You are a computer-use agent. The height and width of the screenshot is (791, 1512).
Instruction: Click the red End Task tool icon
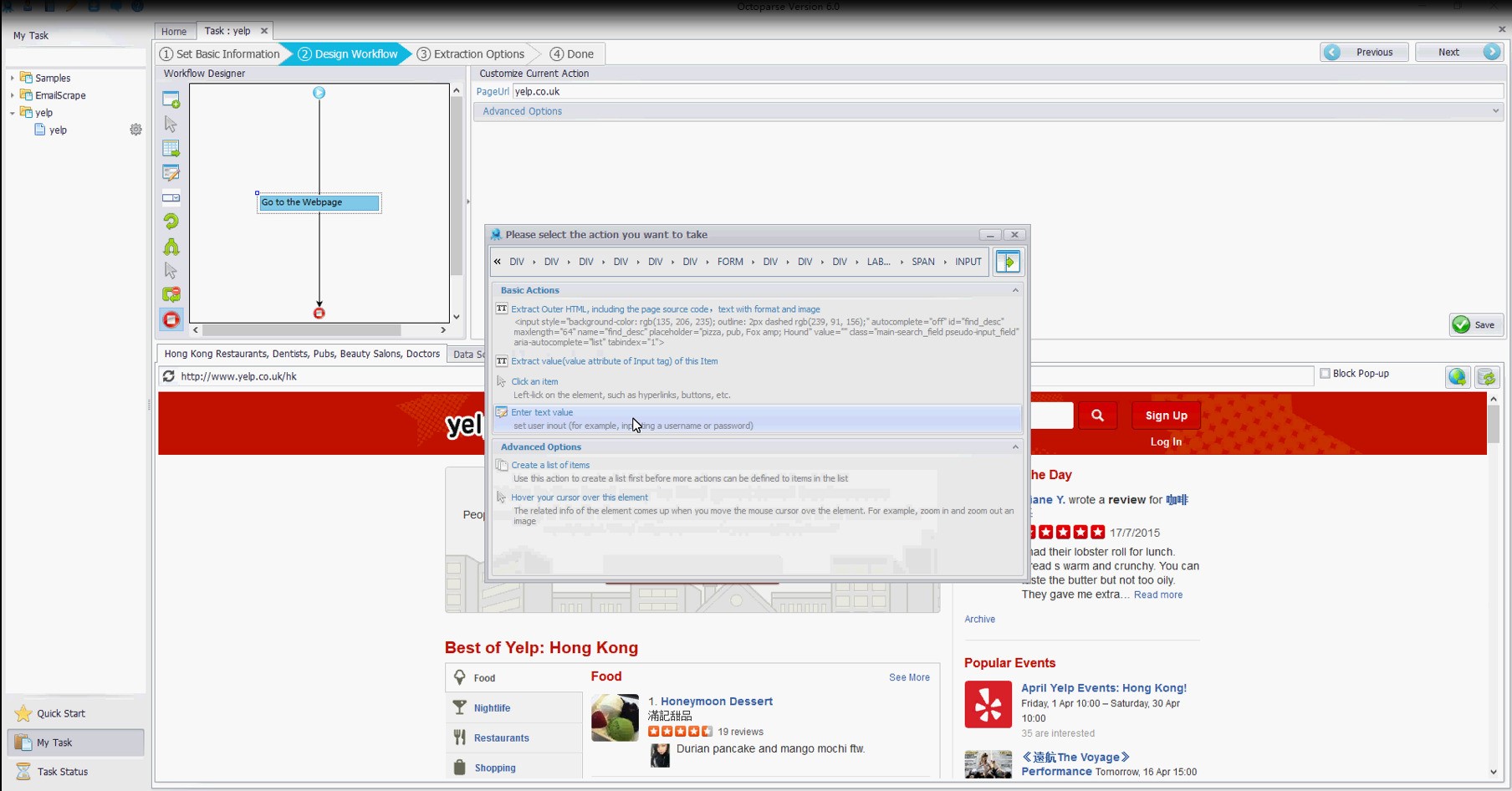coord(171,319)
